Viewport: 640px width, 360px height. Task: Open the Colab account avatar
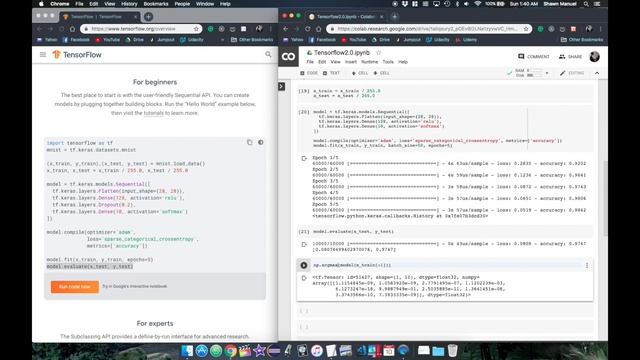pos(595,56)
